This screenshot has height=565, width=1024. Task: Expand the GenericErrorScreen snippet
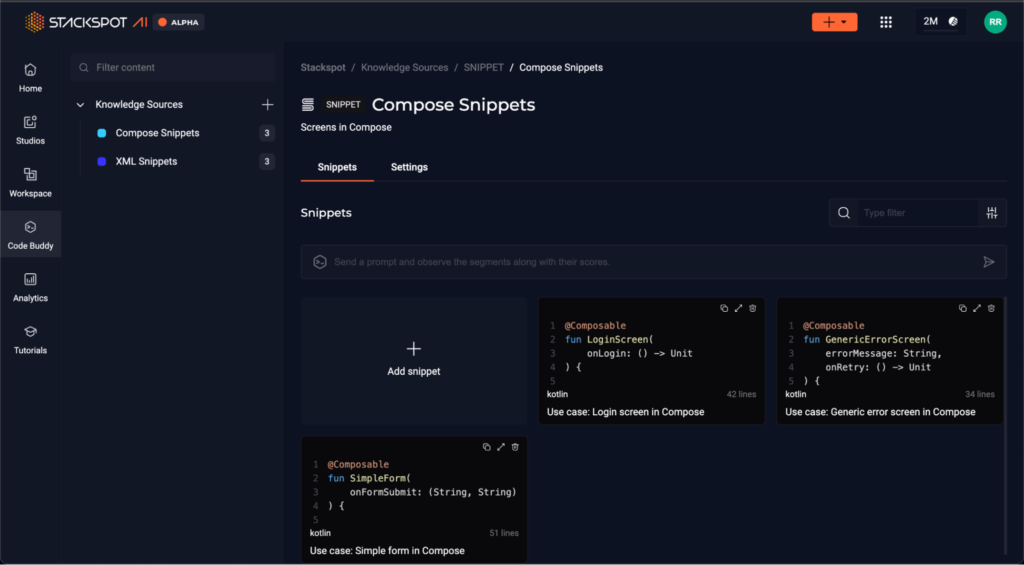(x=977, y=308)
